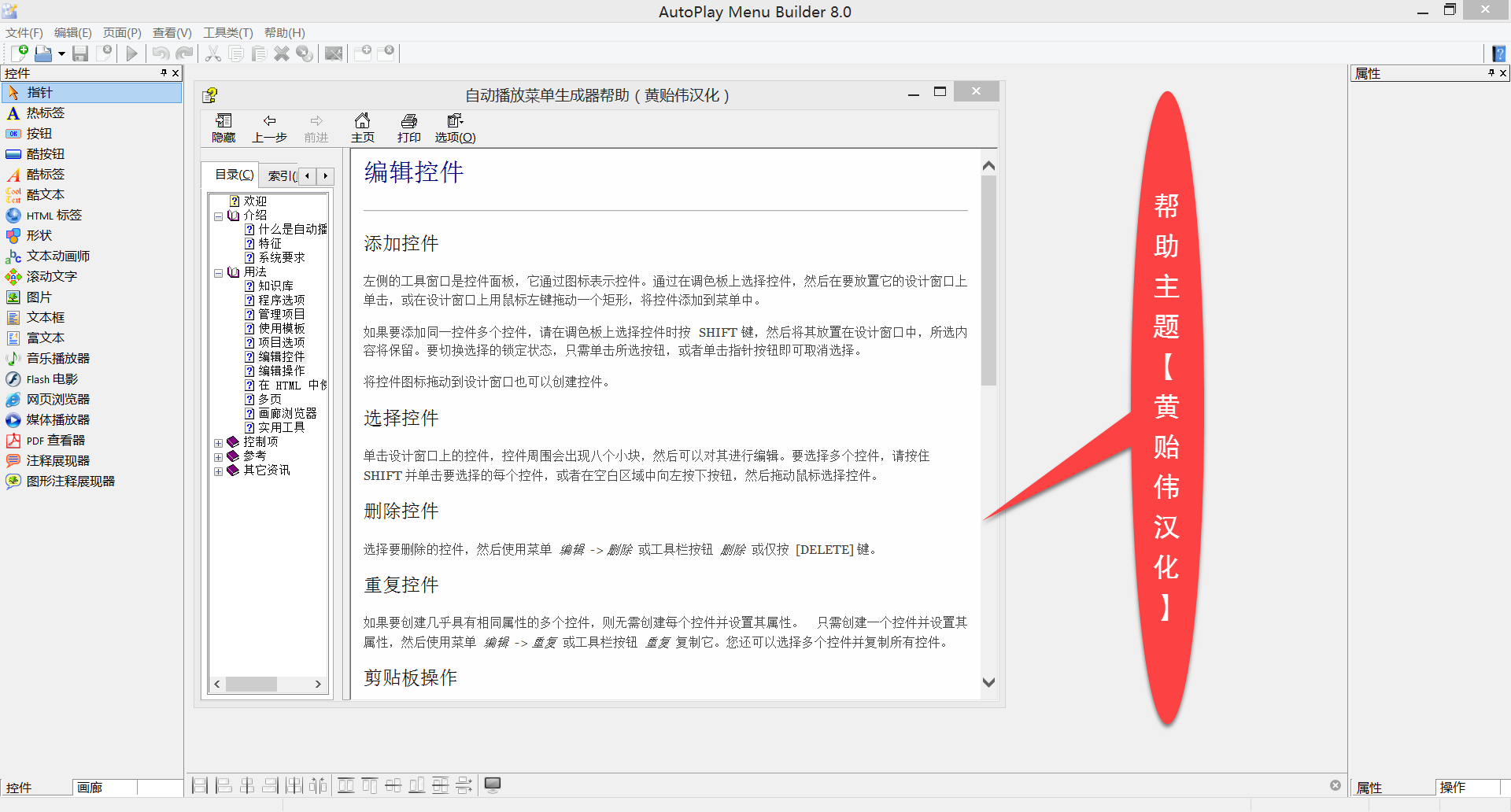
Task: Collapse the 用法 tree node
Action: 218,273
